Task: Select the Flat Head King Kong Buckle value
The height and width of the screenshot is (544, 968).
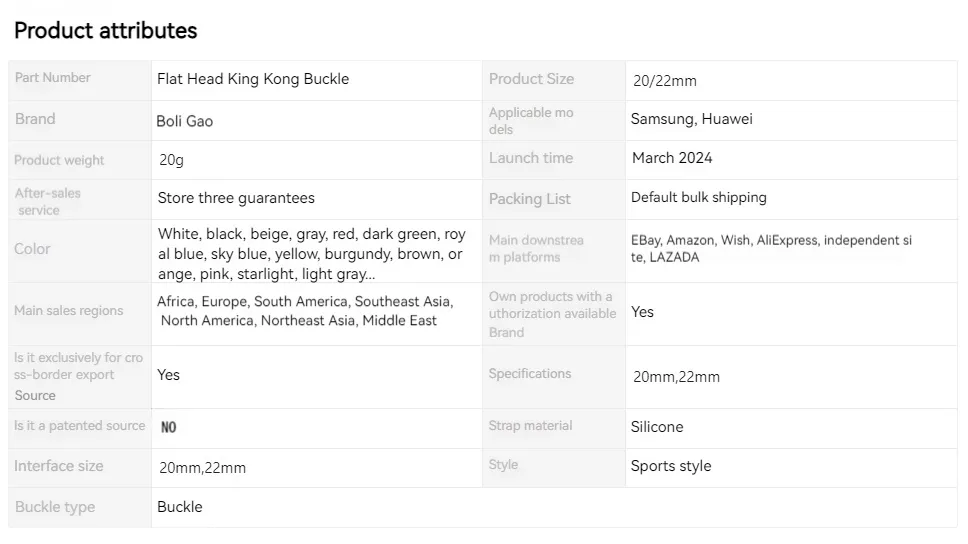Action: [x=253, y=79]
